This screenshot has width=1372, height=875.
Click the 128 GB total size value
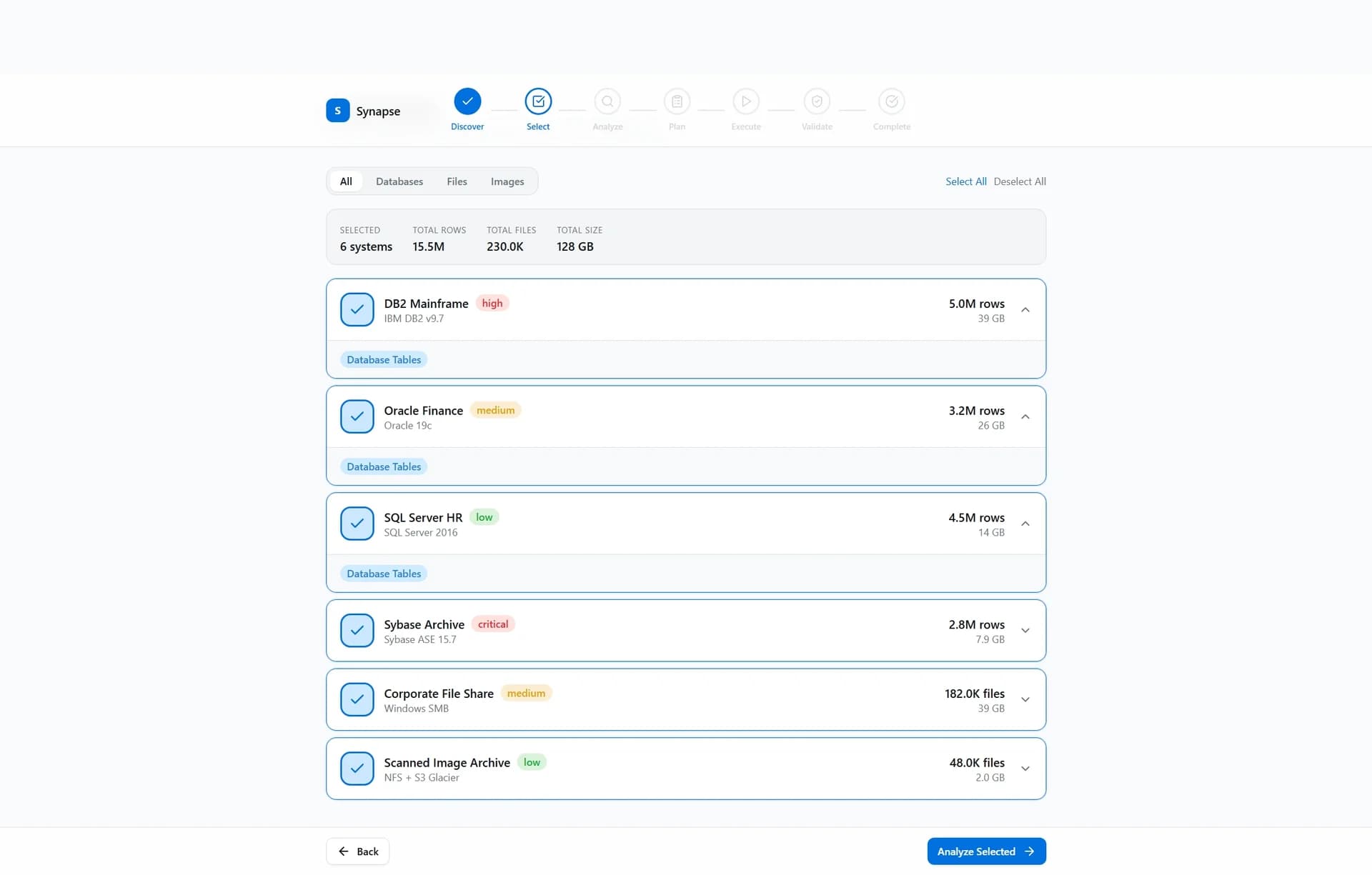pos(575,246)
